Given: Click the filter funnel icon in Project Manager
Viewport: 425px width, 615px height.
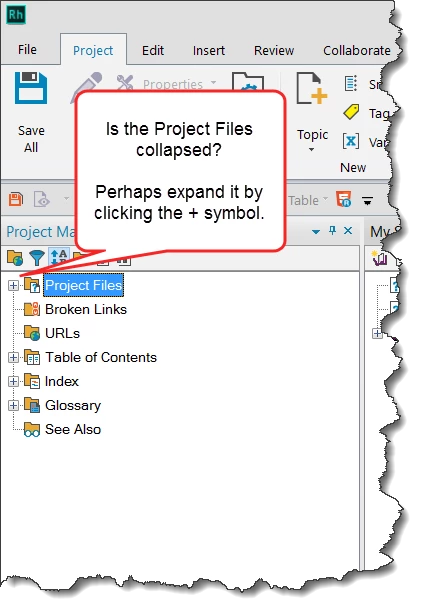Looking at the screenshot, I should tap(37, 258).
